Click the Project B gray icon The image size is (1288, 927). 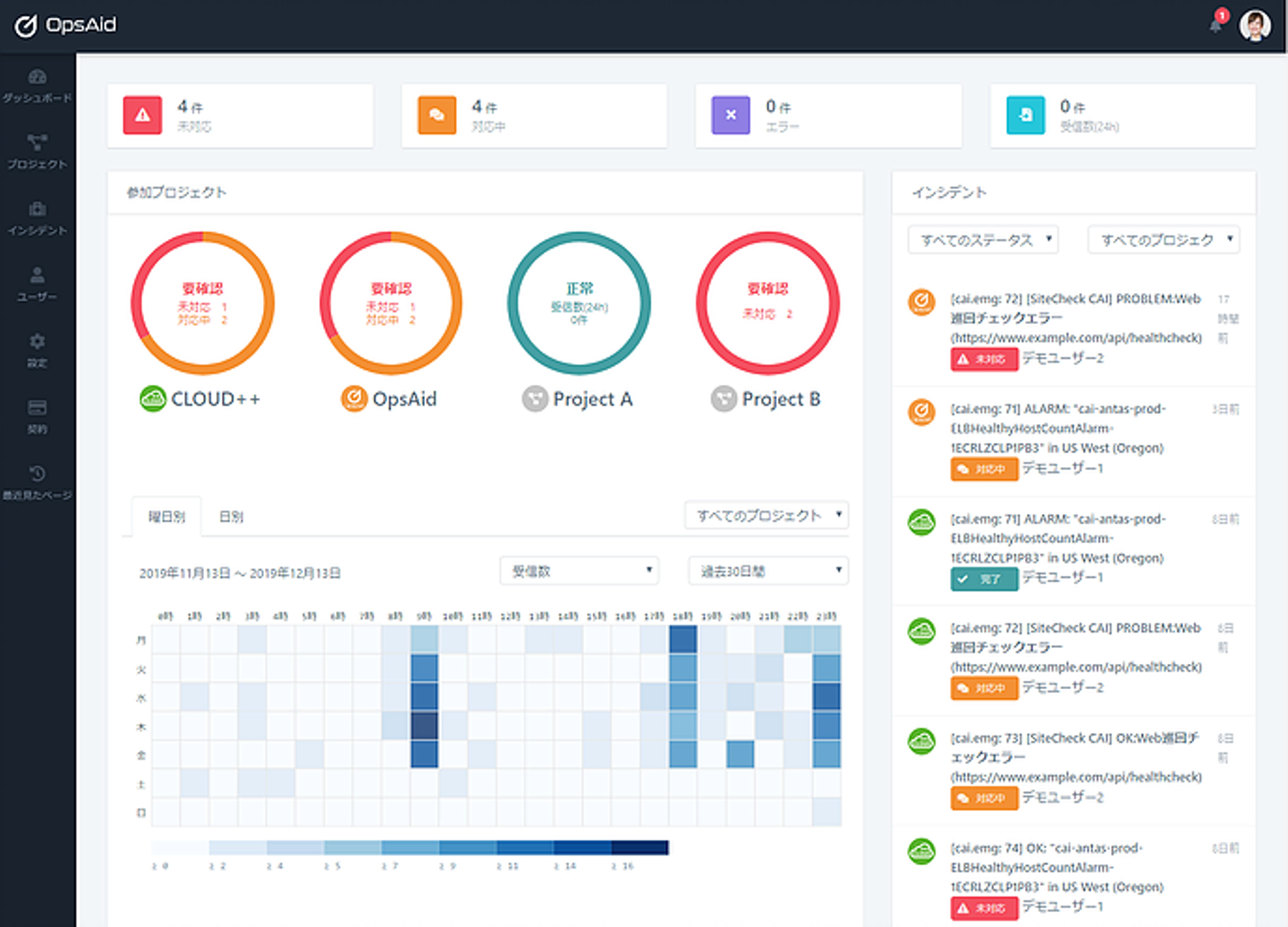coord(724,398)
